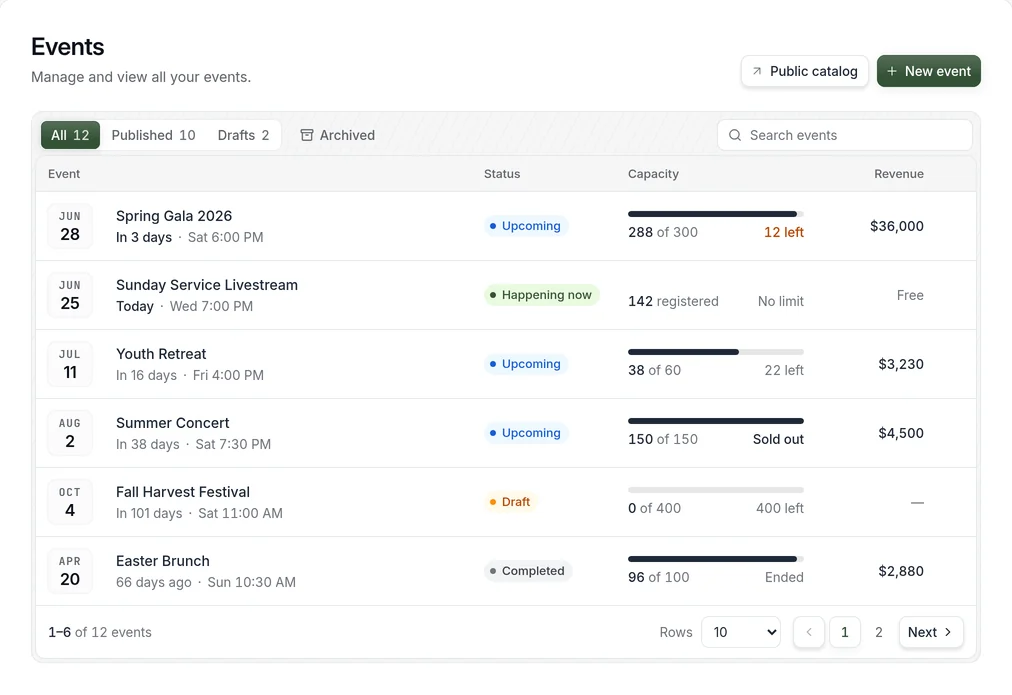1012x695 pixels.
Task: Switch to the Published tab
Action: (x=154, y=135)
